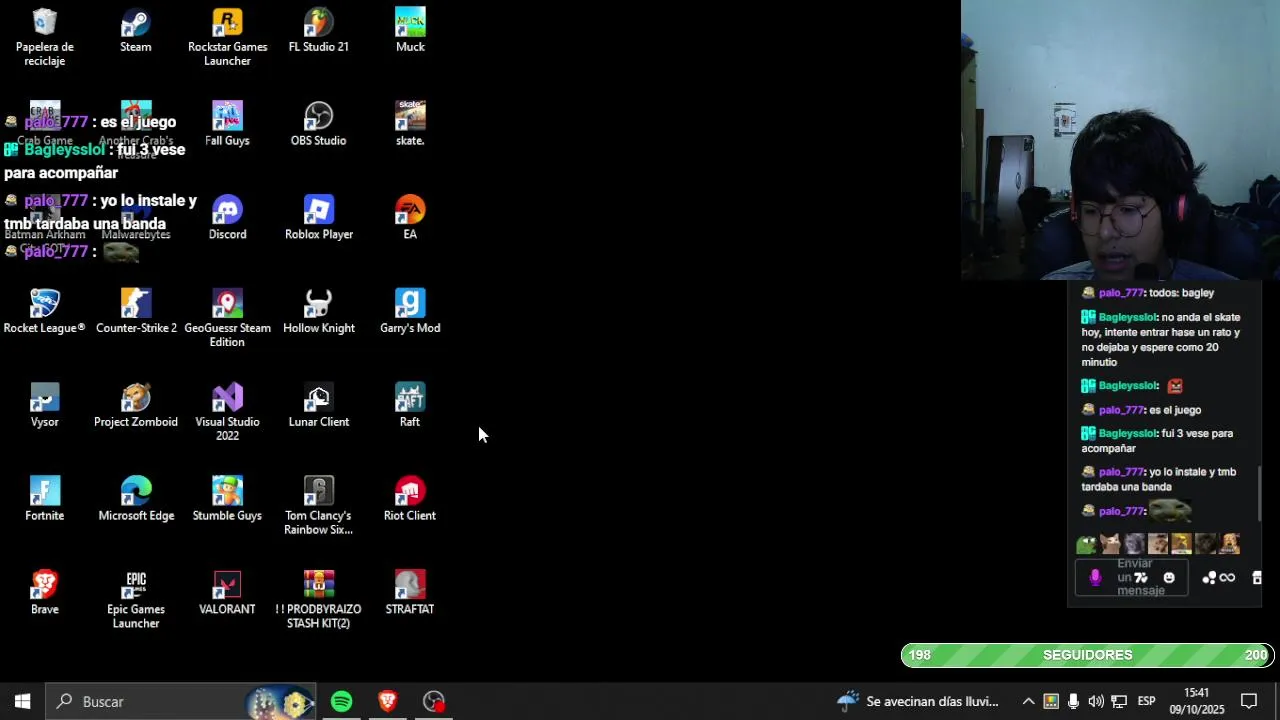Change the ESP input language indicator
The width and height of the screenshot is (1280, 720).
point(1147,702)
